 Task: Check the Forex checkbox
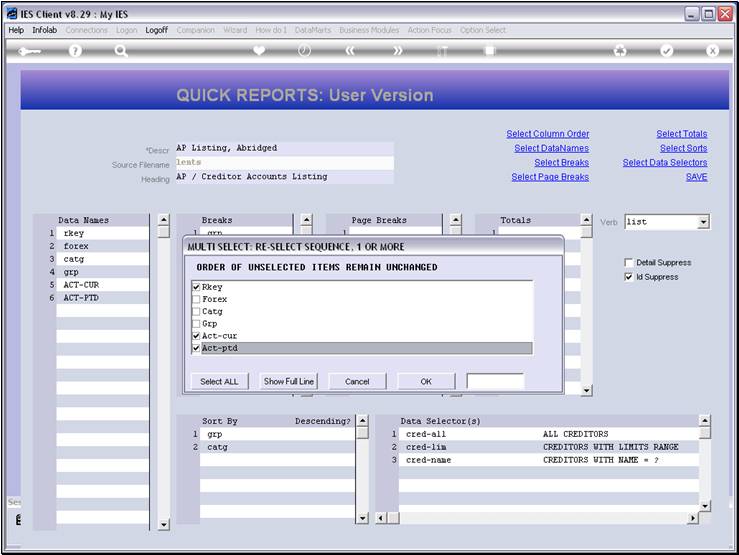point(197,299)
